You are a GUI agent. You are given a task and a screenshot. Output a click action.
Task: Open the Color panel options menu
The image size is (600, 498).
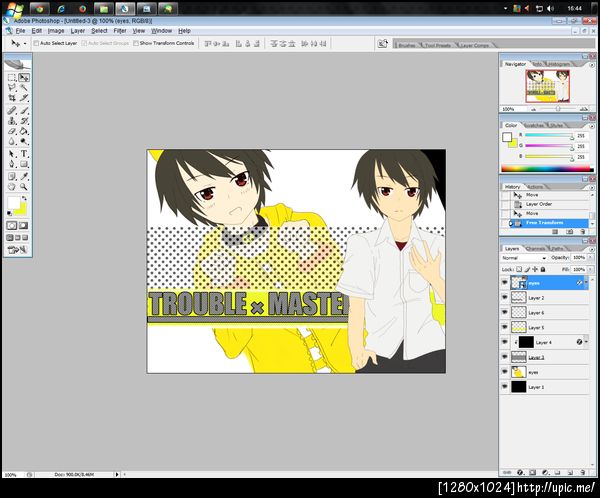click(592, 126)
